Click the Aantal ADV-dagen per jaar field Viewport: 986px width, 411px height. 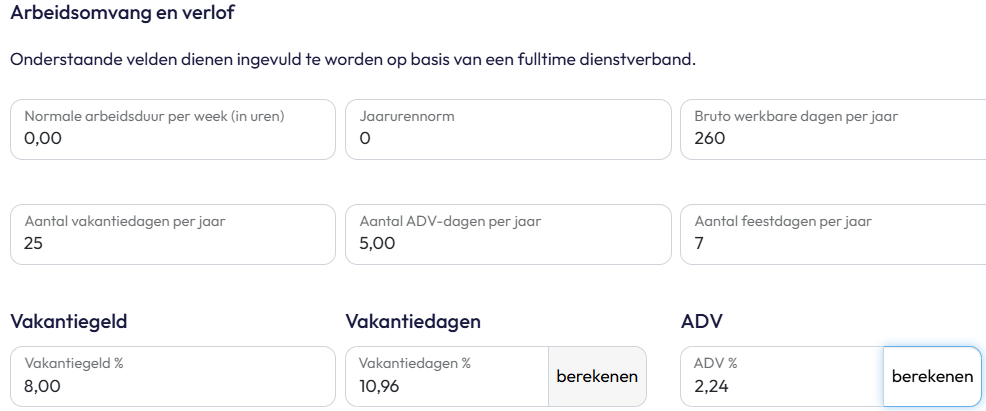tap(508, 234)
